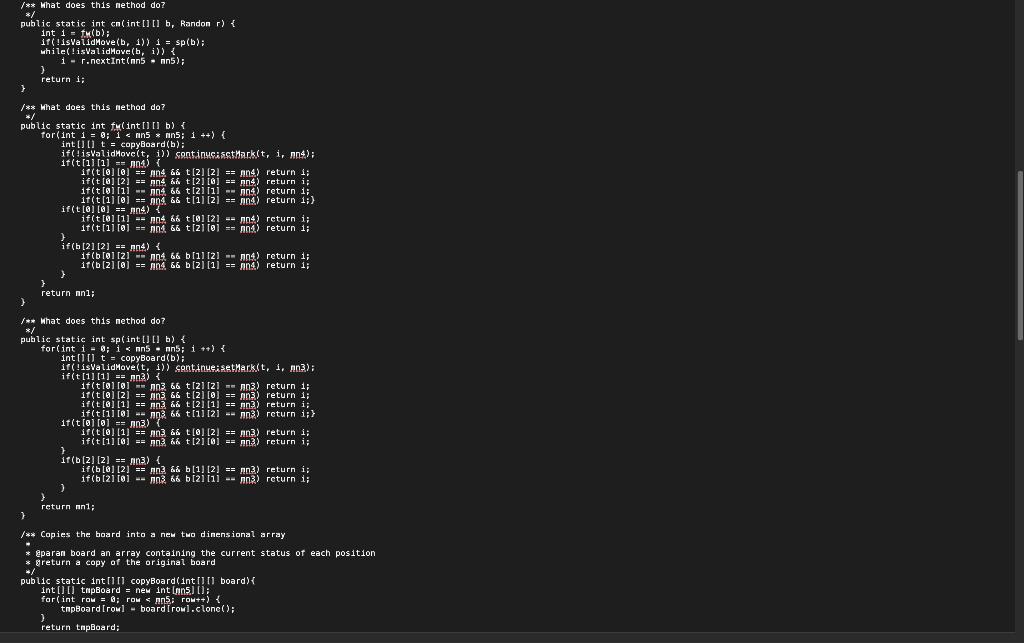This screenshot has height=643, width=1024.
Task: Click 'if(t[0][1] == mn4 && t[0][2] == mn4) return i;'
Action: click(x=195, y=219)
